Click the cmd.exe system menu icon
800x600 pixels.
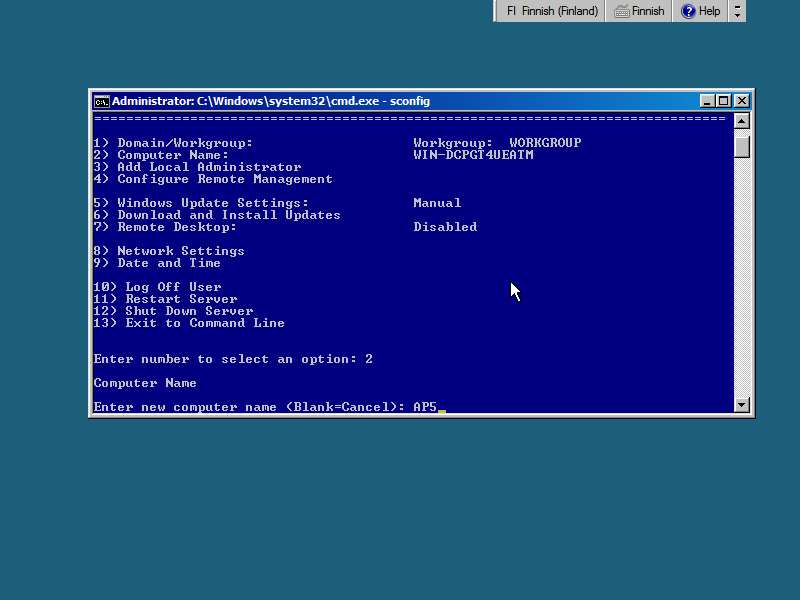101,101
